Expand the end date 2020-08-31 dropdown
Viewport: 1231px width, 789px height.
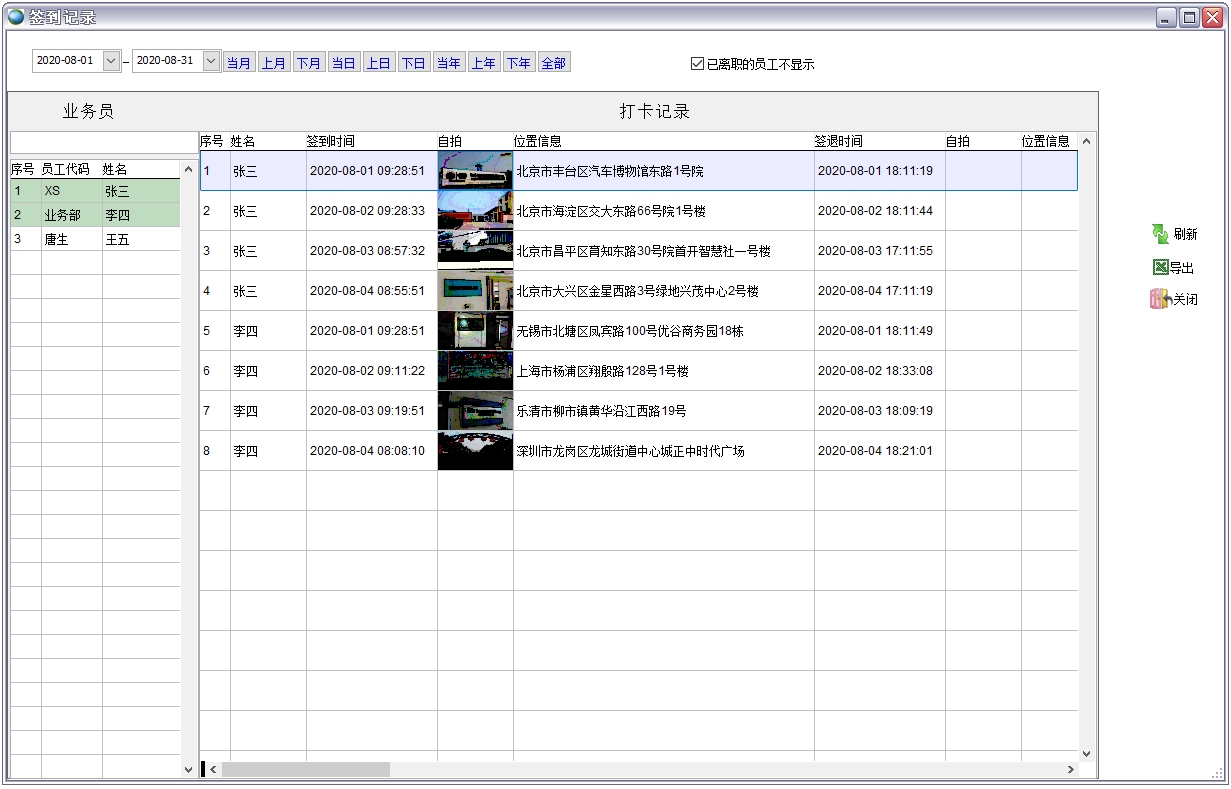[x=211, y=61]
